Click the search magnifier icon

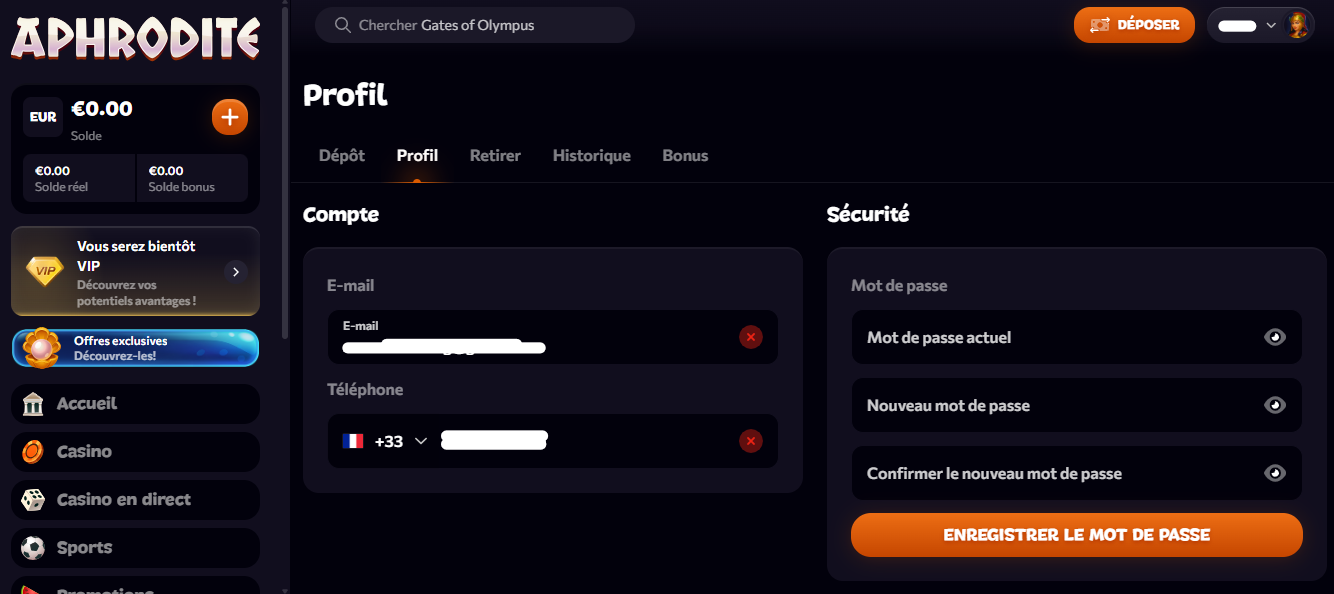coord(343,25)
